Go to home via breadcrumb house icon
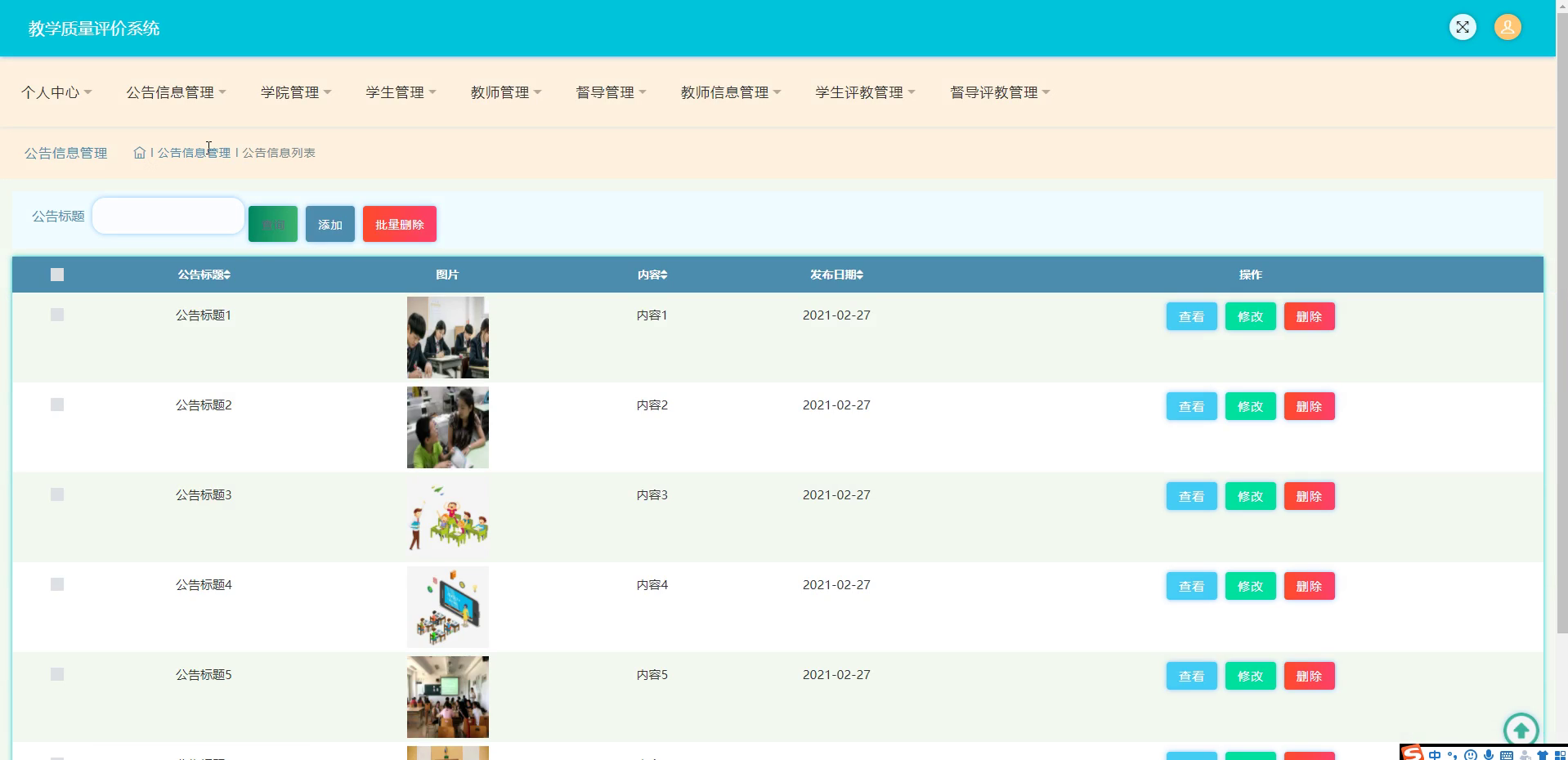The image size is (1568, 760). (140, 153)
